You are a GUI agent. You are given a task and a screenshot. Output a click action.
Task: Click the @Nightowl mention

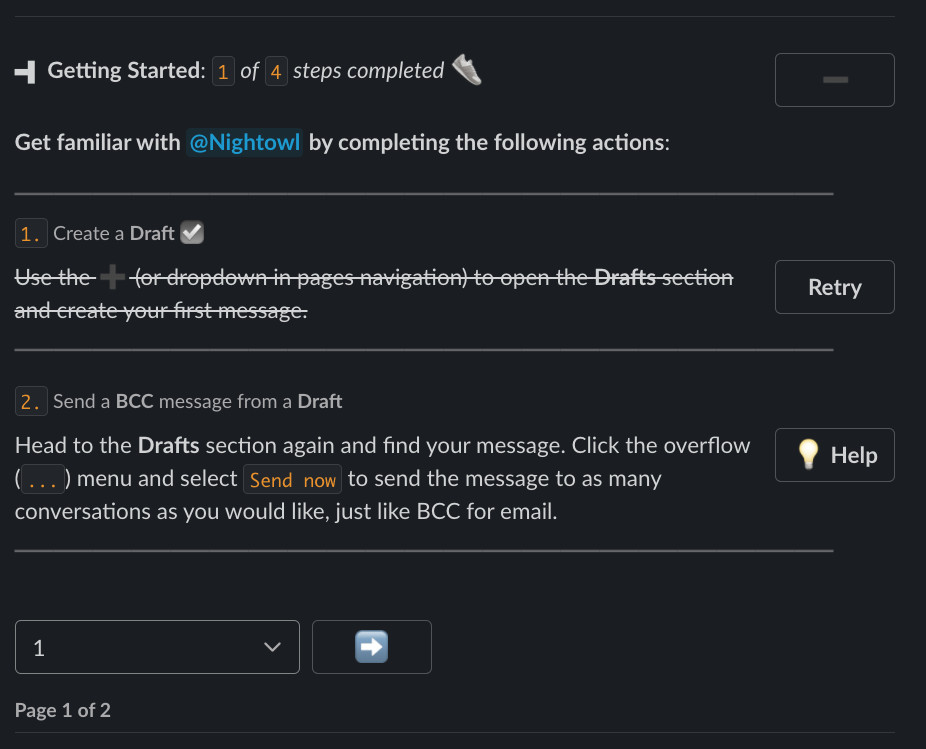pyautogui.click(x=244, y=142)
